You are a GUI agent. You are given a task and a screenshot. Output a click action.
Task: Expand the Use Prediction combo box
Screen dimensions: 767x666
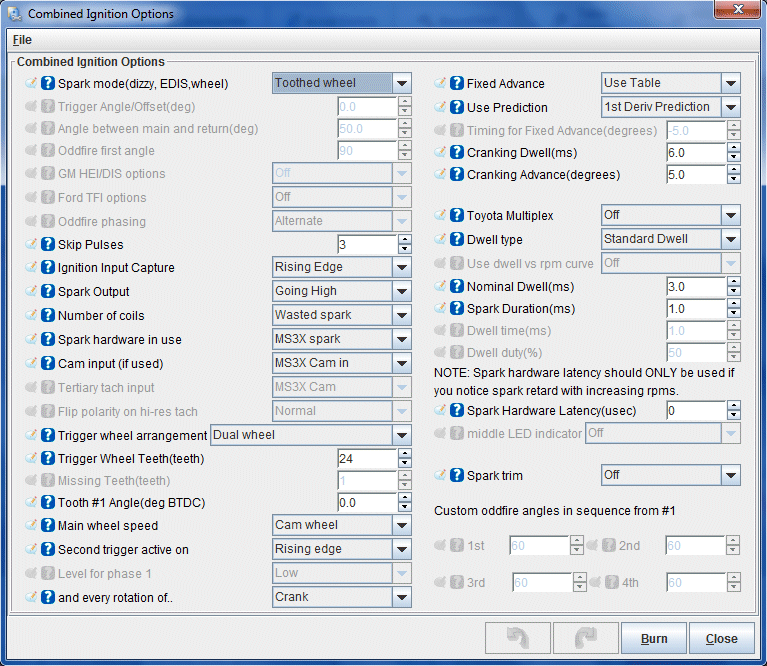(730, 108)
